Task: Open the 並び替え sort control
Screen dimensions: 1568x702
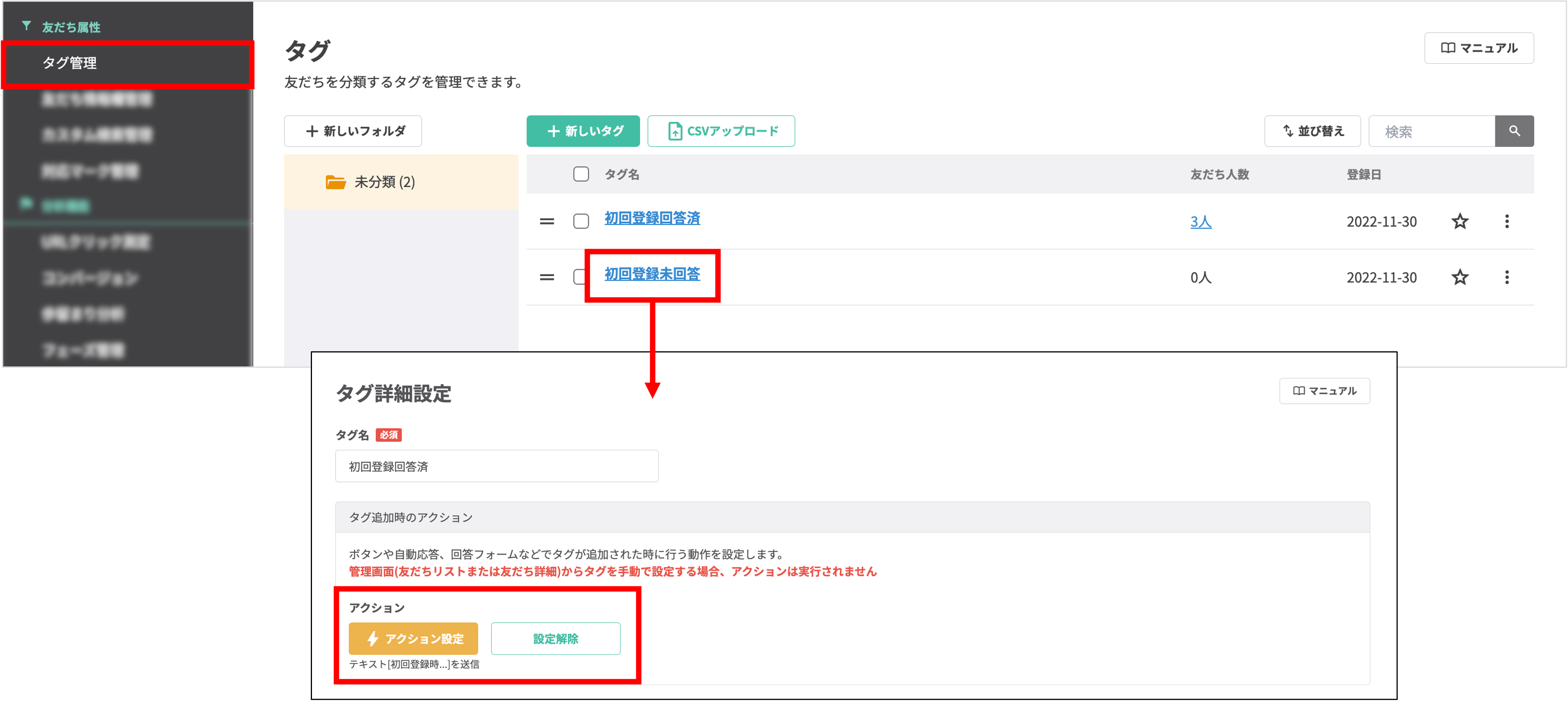Action: tap(1312, 131)
